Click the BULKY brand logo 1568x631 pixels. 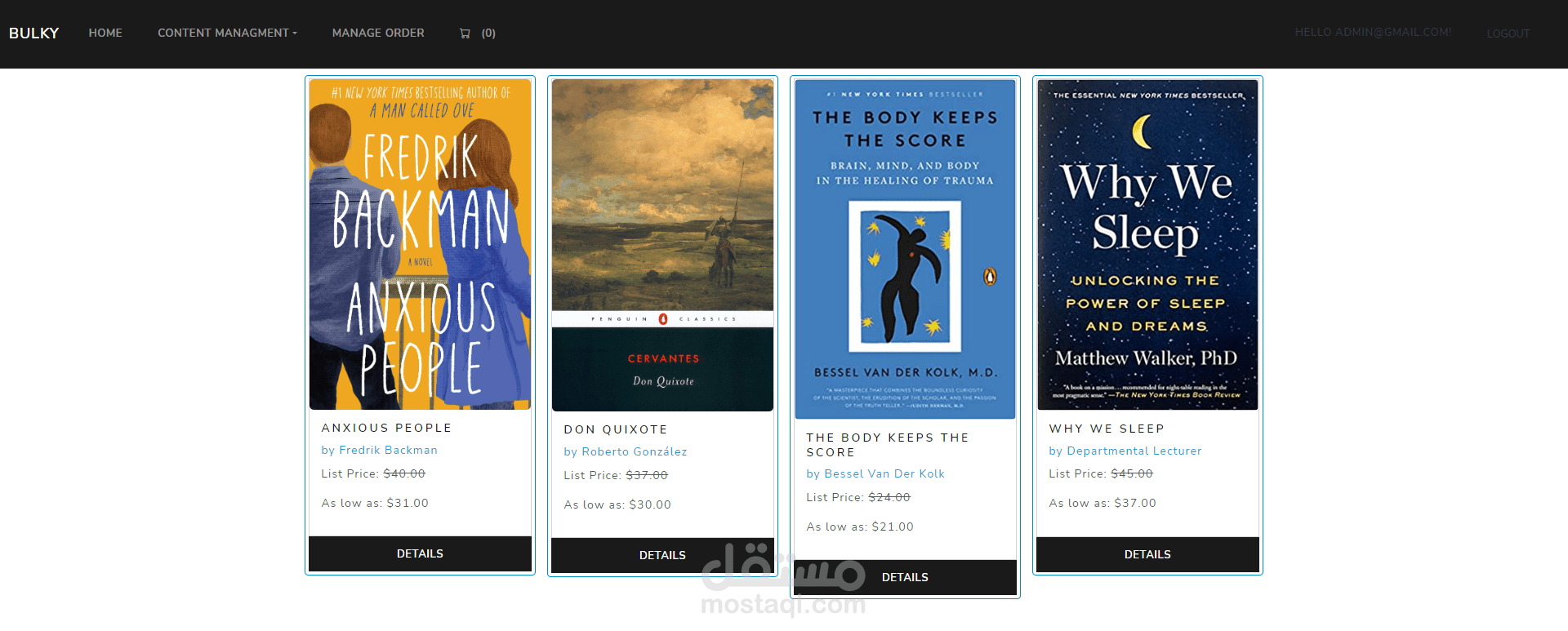(34, 33)
